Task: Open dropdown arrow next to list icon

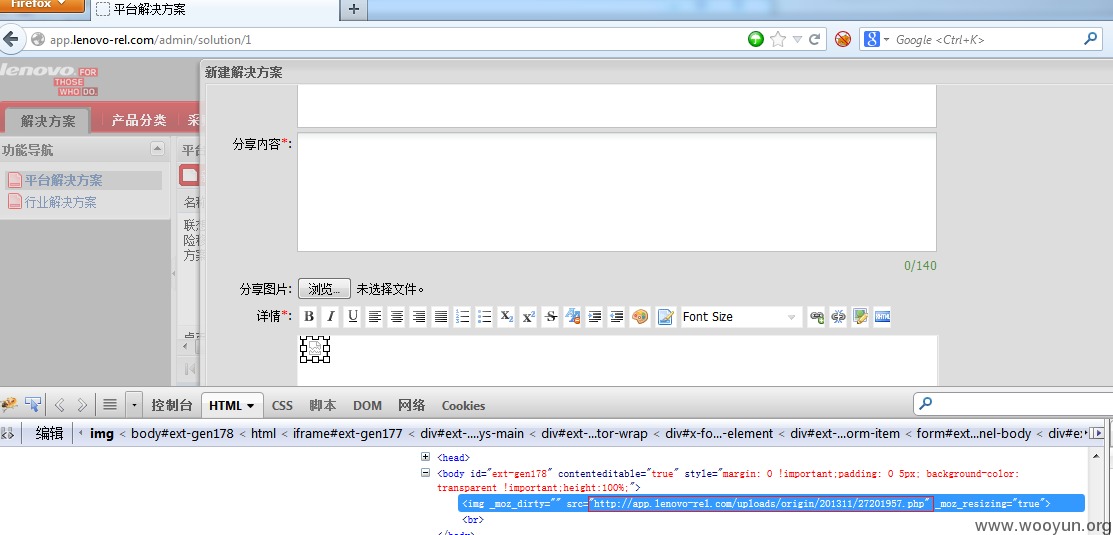Action: pos(134,405)
